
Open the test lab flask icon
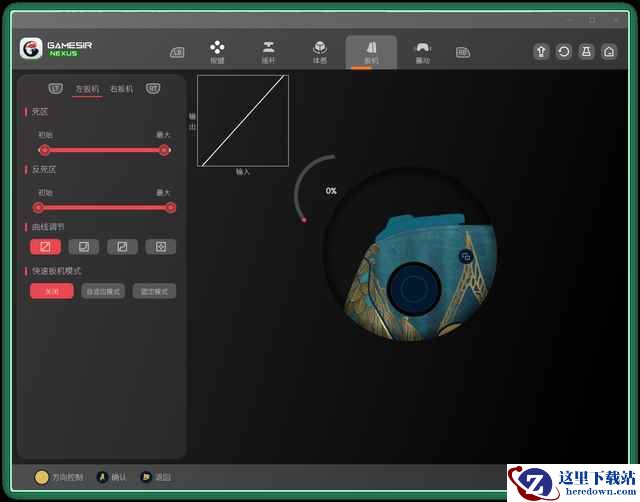pyautogui.click(x=586, y=52)
